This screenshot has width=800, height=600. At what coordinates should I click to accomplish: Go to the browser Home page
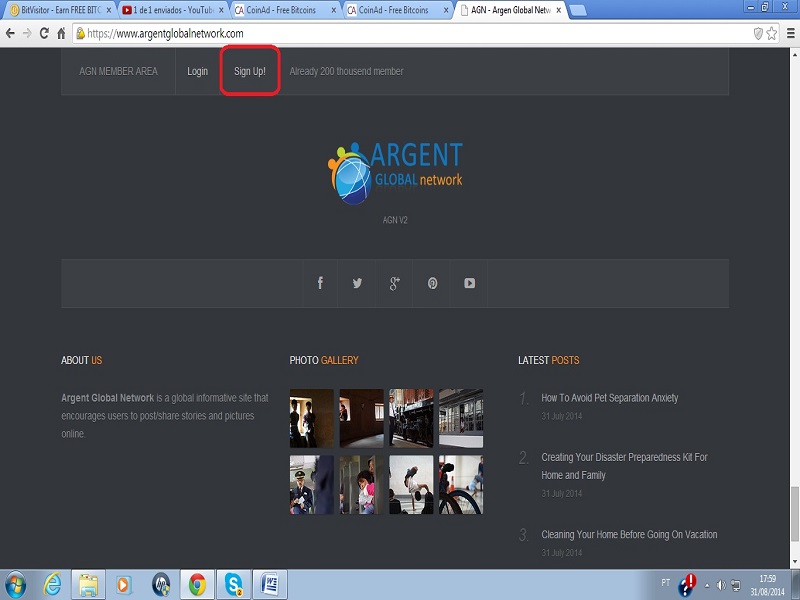tap(61, 34)
